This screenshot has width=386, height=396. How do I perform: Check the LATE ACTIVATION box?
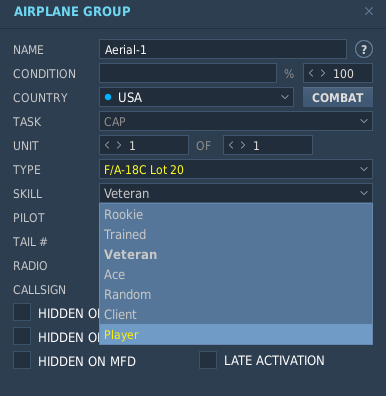tap(208, 360)
